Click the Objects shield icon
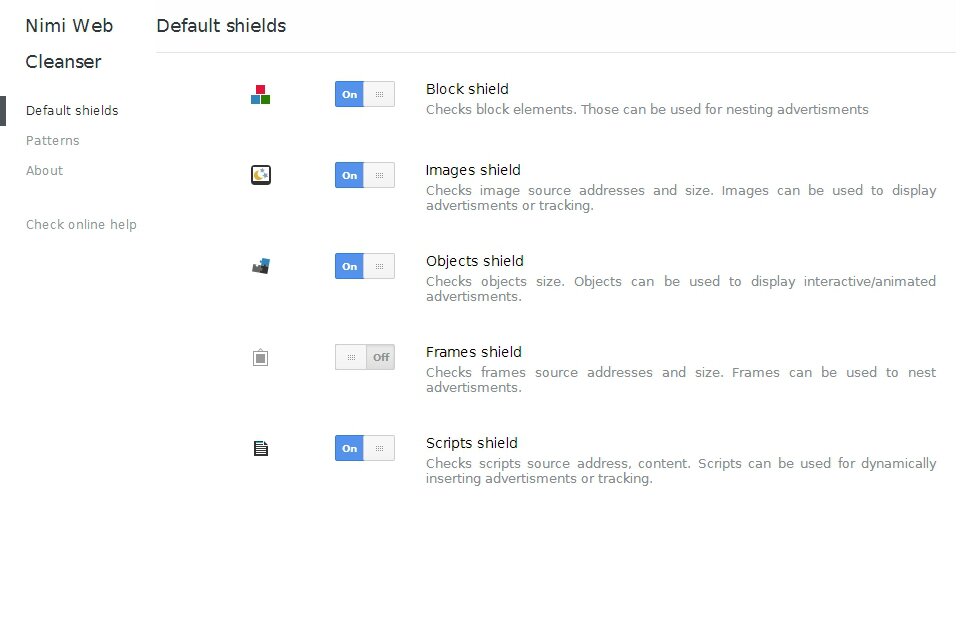 coord(260,266)
